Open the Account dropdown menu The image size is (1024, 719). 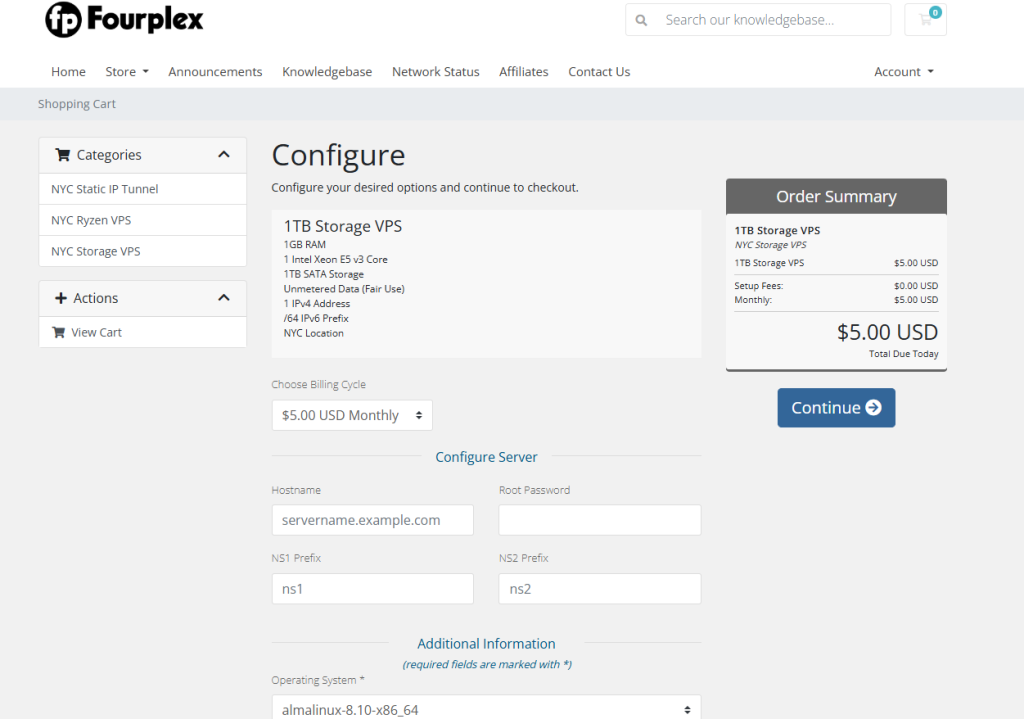point(903,72)
